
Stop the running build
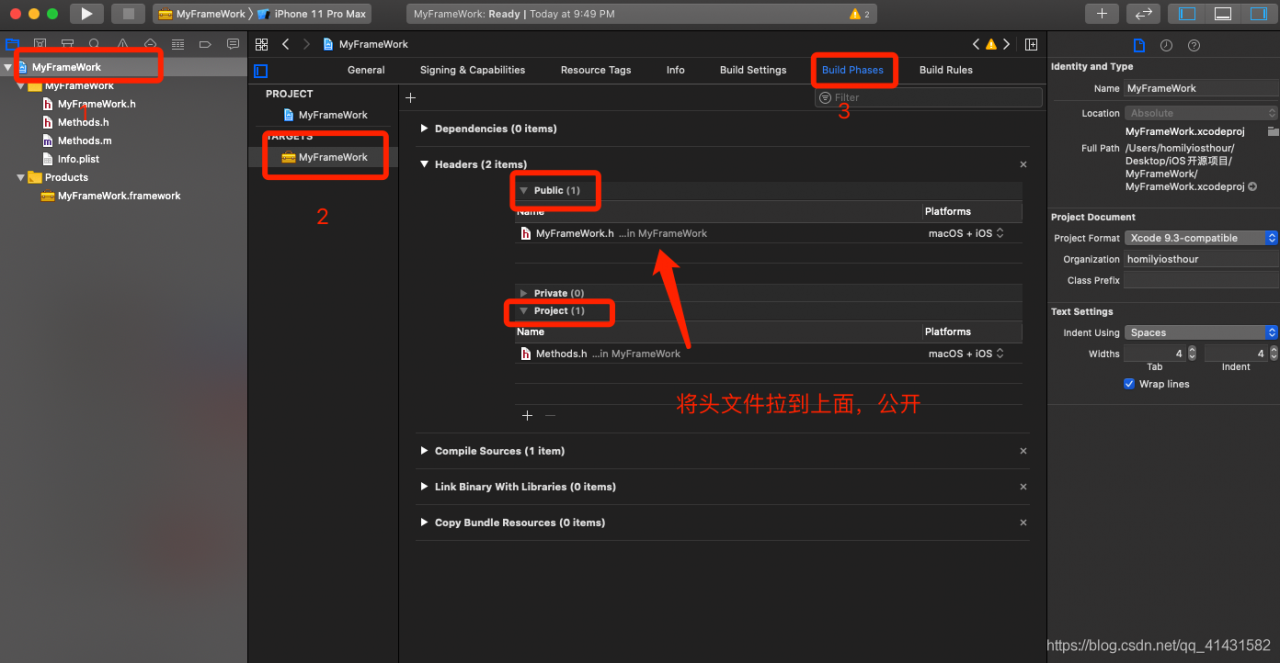click(x=128, y=14)
